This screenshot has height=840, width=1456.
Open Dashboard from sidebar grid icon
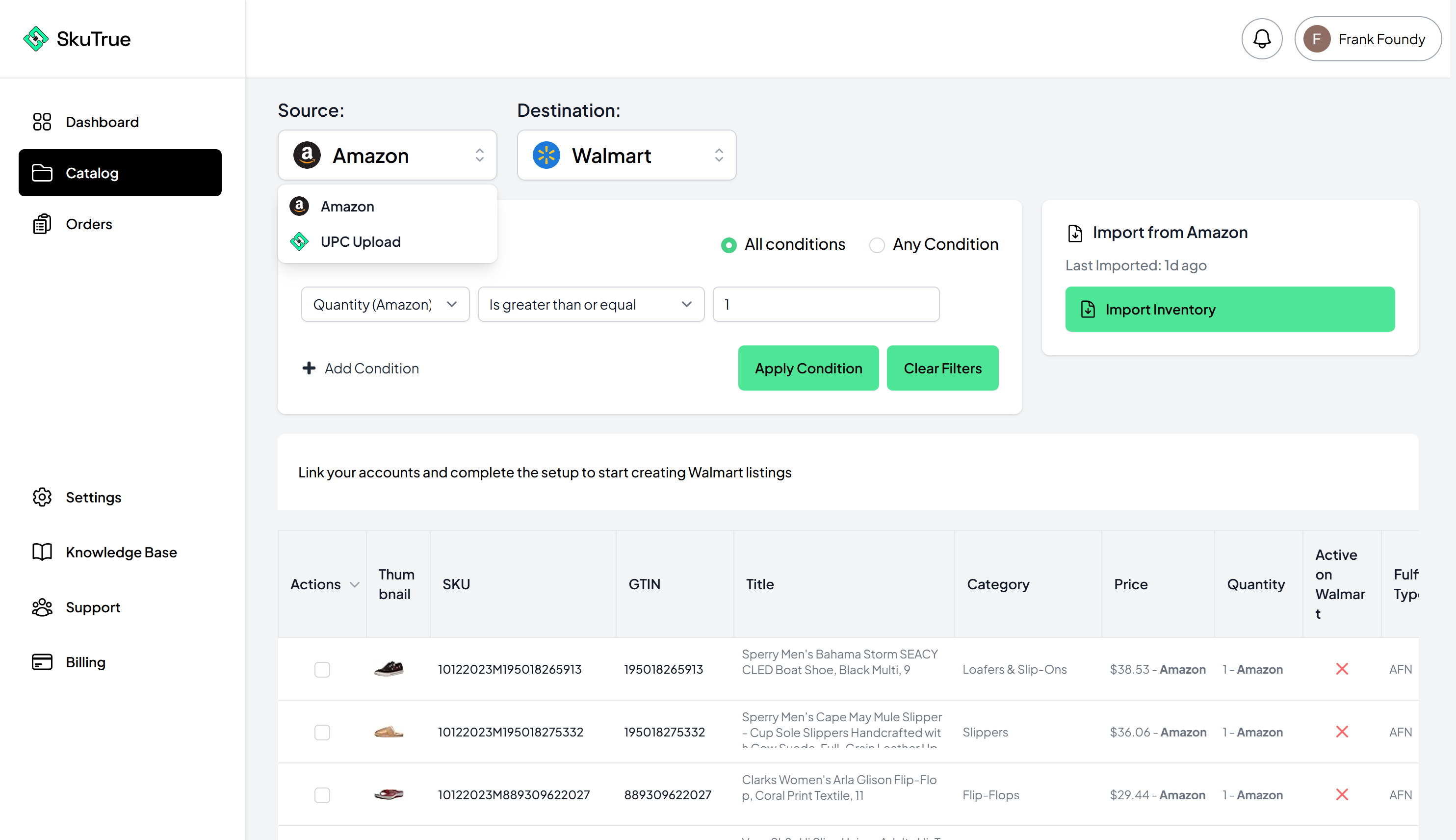coord(42,122)
